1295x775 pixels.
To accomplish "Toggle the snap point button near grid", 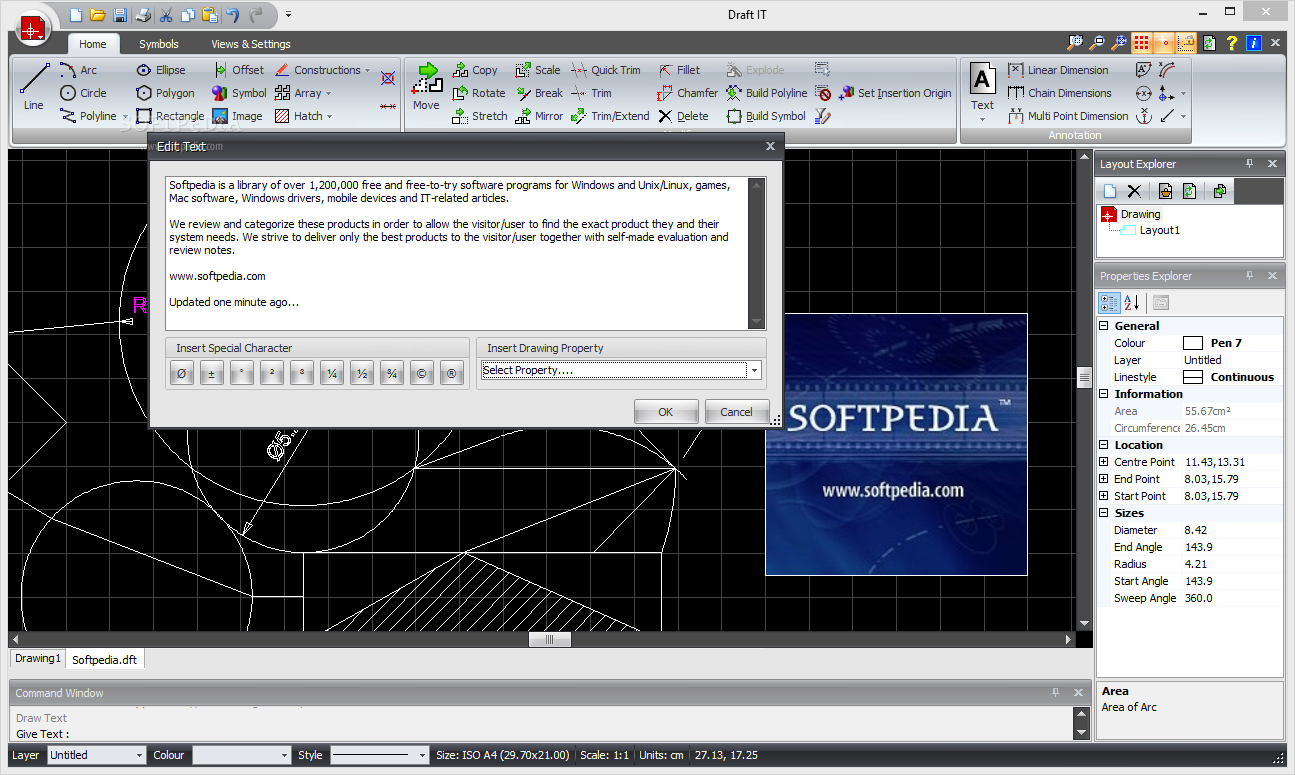I will point(1163,43).
